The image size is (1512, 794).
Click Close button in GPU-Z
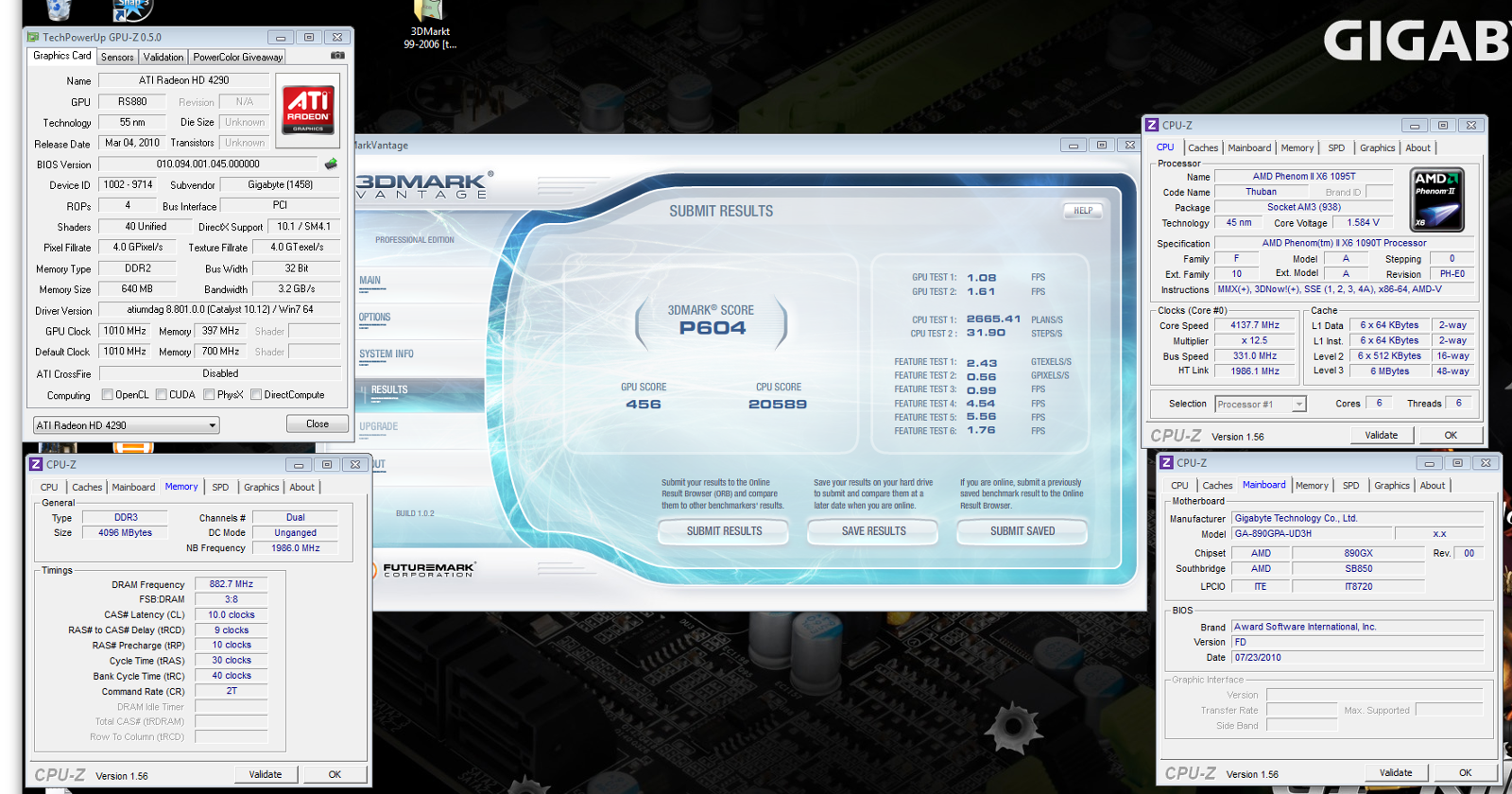point(318,423)
